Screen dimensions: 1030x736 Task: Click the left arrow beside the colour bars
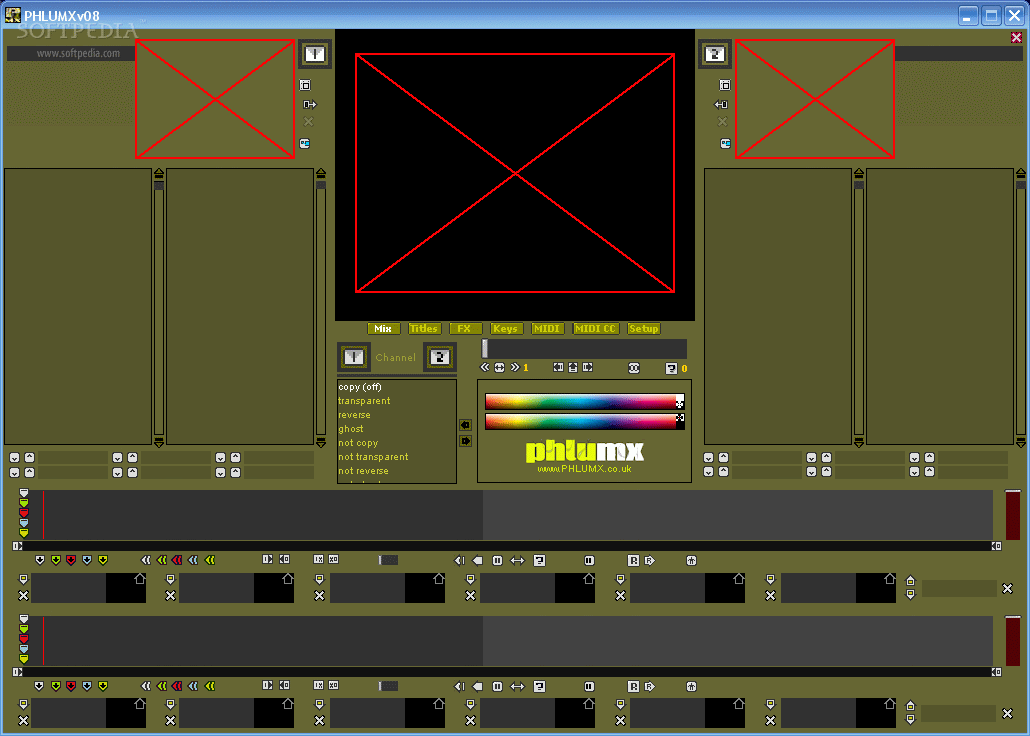click(465, 425)
